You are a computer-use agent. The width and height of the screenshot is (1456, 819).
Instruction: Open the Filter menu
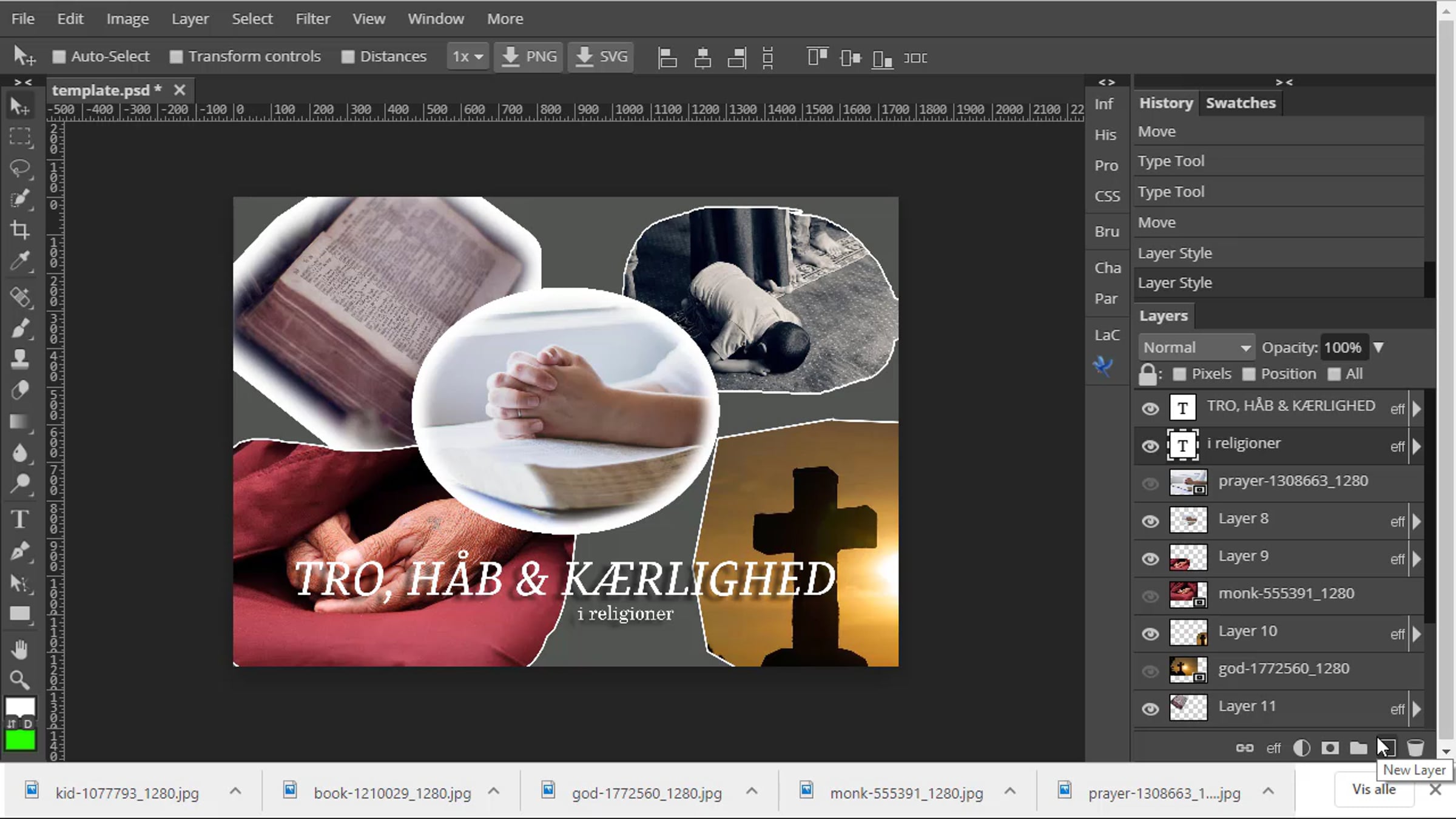(312, 19)
